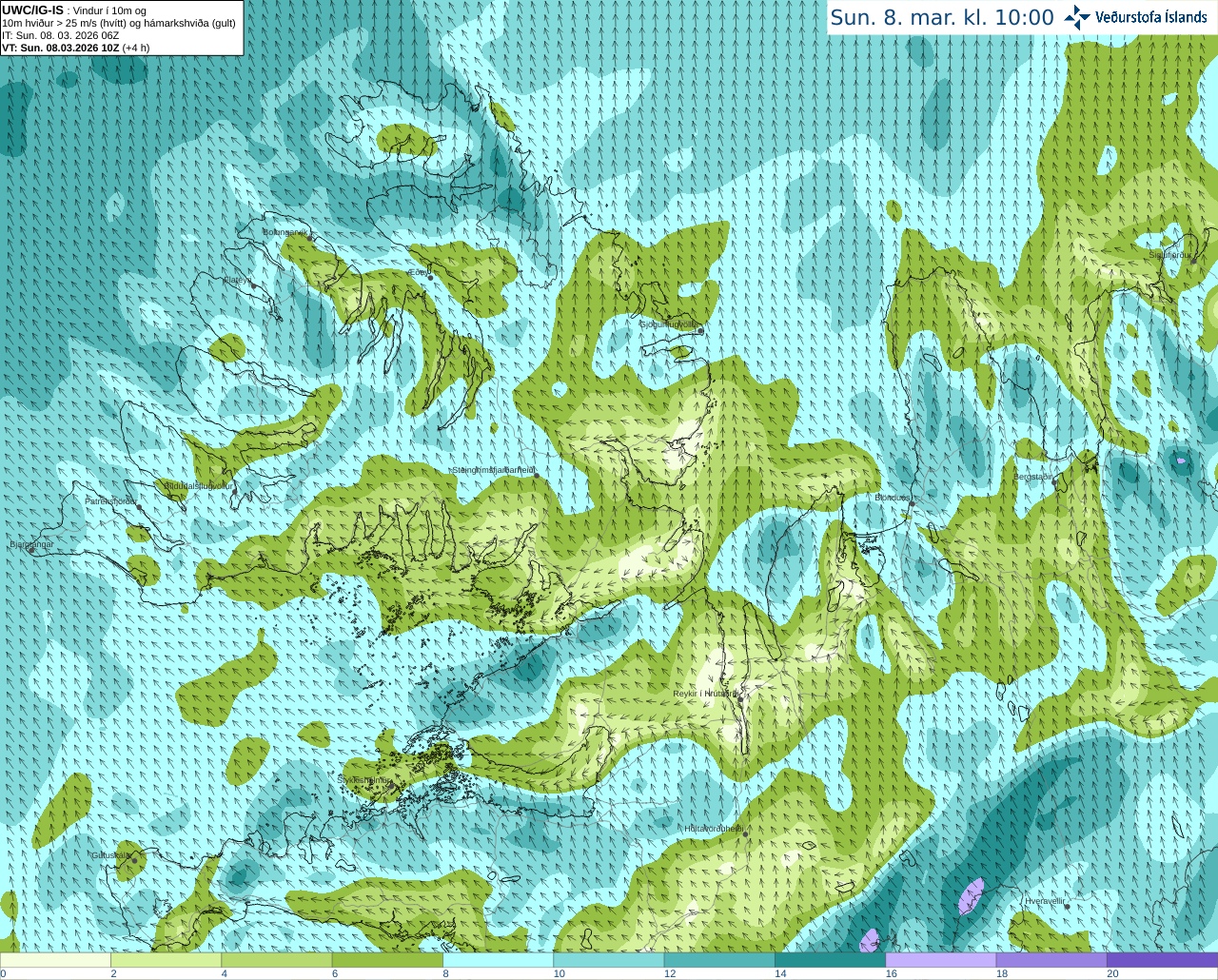Screen dimensions: 1218x980
Task: Click the Æðey station label
Action: tap(417, 272)
